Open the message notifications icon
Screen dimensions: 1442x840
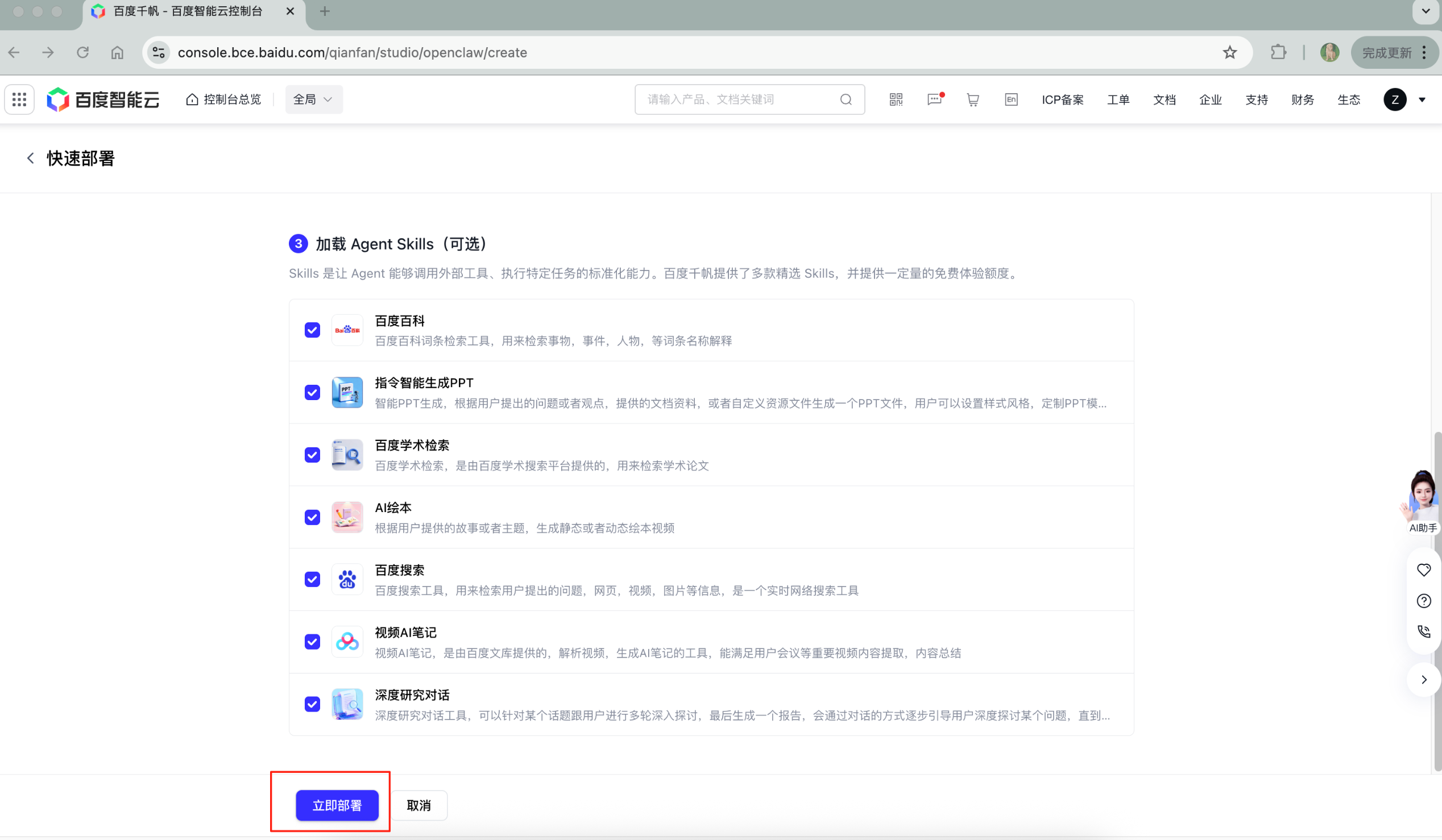point(934,99)
